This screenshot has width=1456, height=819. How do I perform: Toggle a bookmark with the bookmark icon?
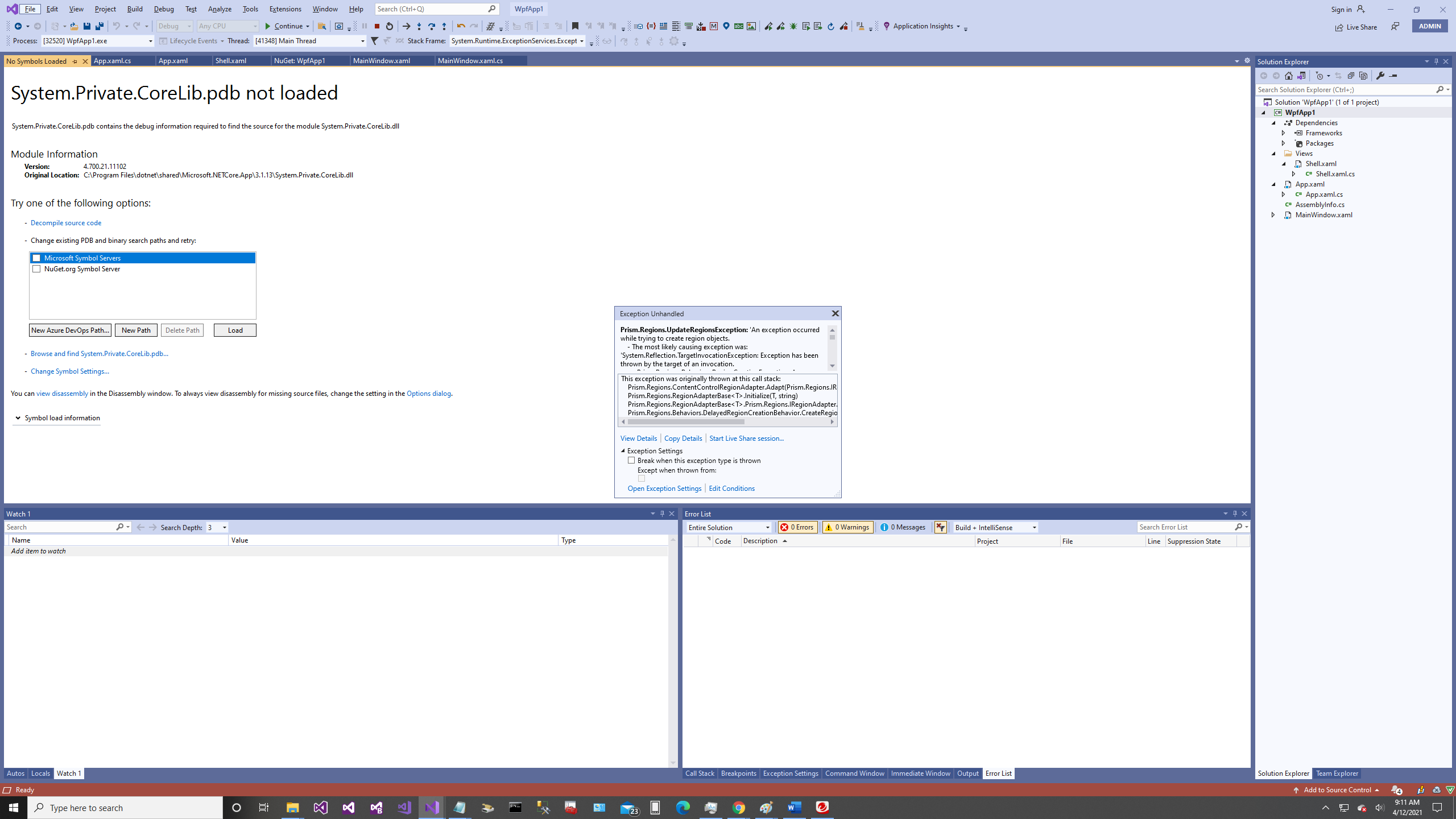(x=576, y=26)
